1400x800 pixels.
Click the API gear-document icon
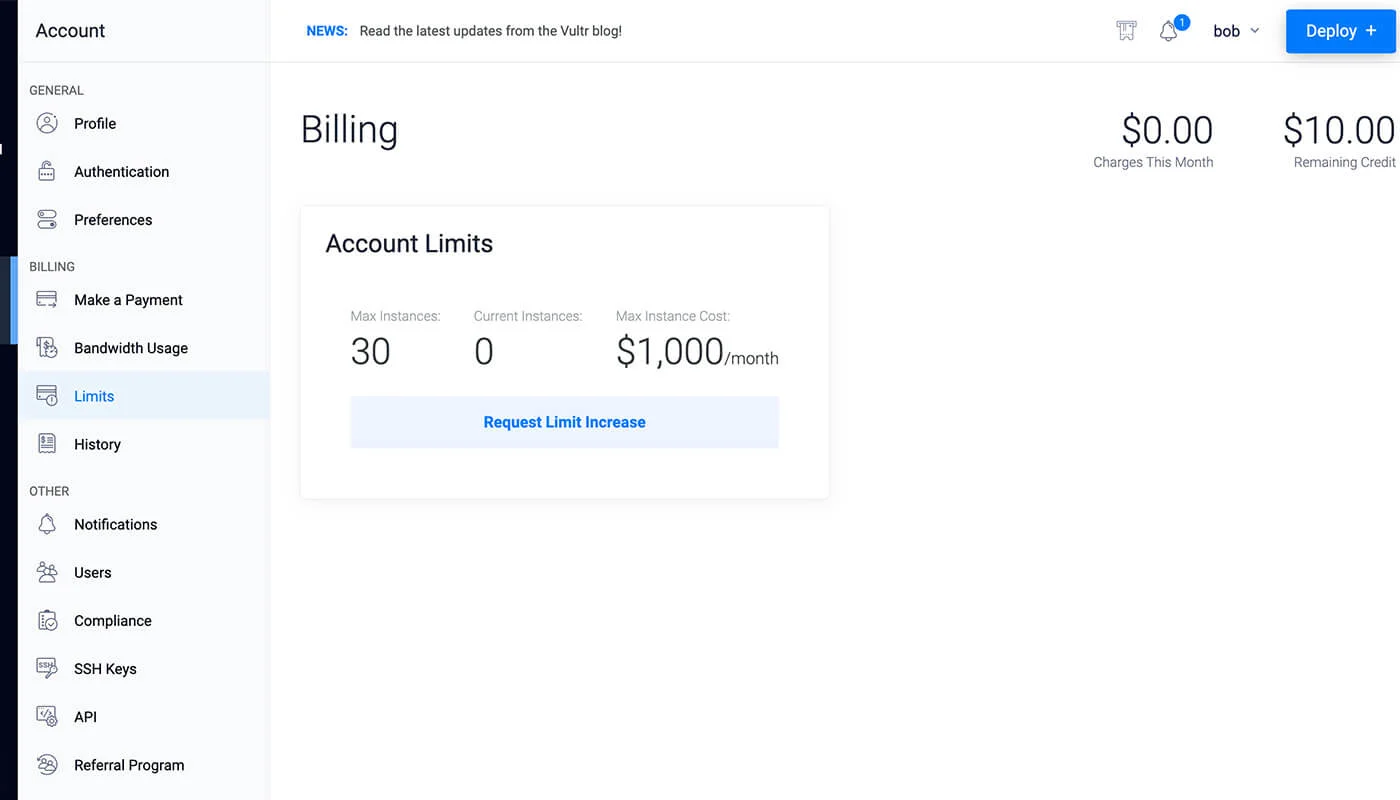47,716
